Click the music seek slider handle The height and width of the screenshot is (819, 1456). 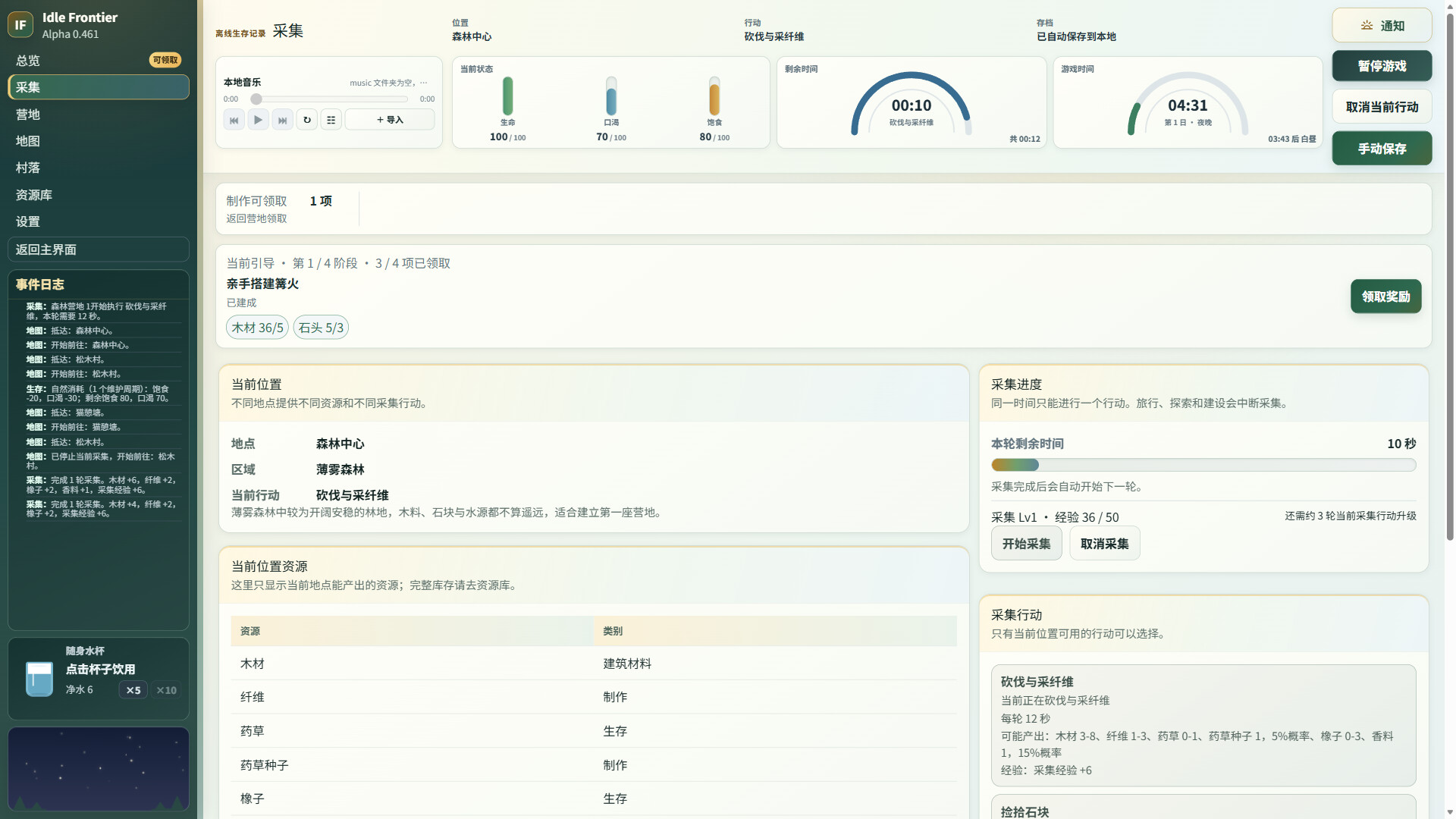pos(256,99)
